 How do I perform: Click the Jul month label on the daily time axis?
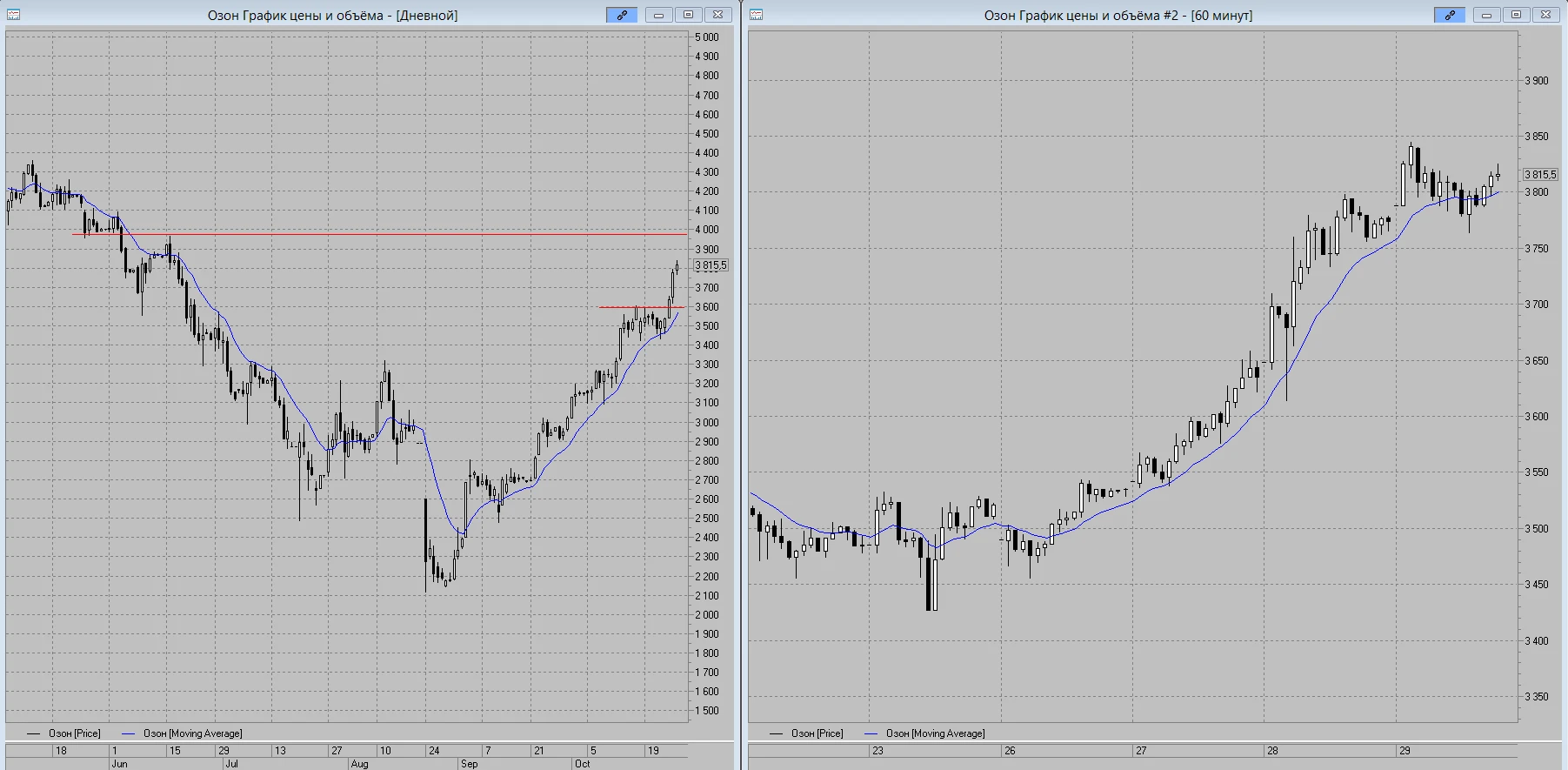pos(231,764)
